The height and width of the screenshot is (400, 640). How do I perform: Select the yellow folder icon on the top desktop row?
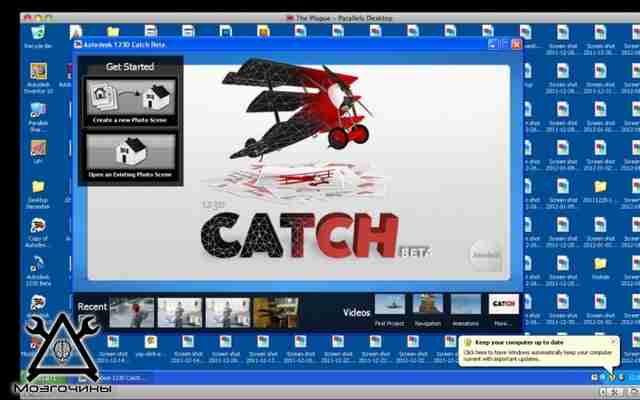[x=113, y=31]
